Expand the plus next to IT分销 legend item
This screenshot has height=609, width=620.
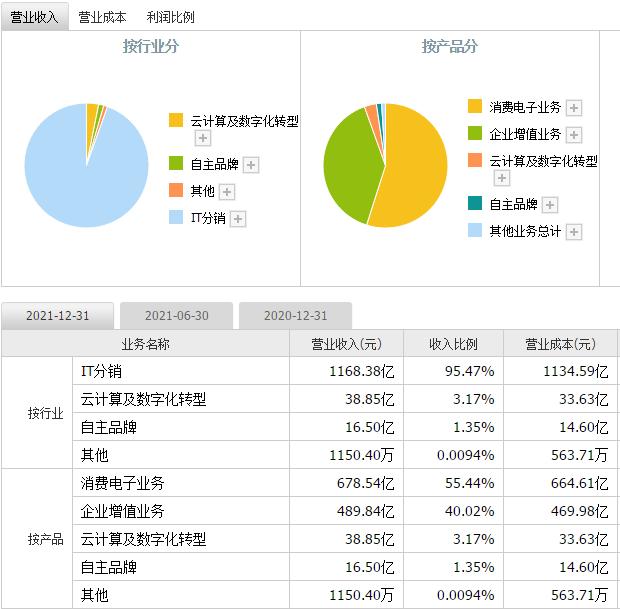point(238,219)
